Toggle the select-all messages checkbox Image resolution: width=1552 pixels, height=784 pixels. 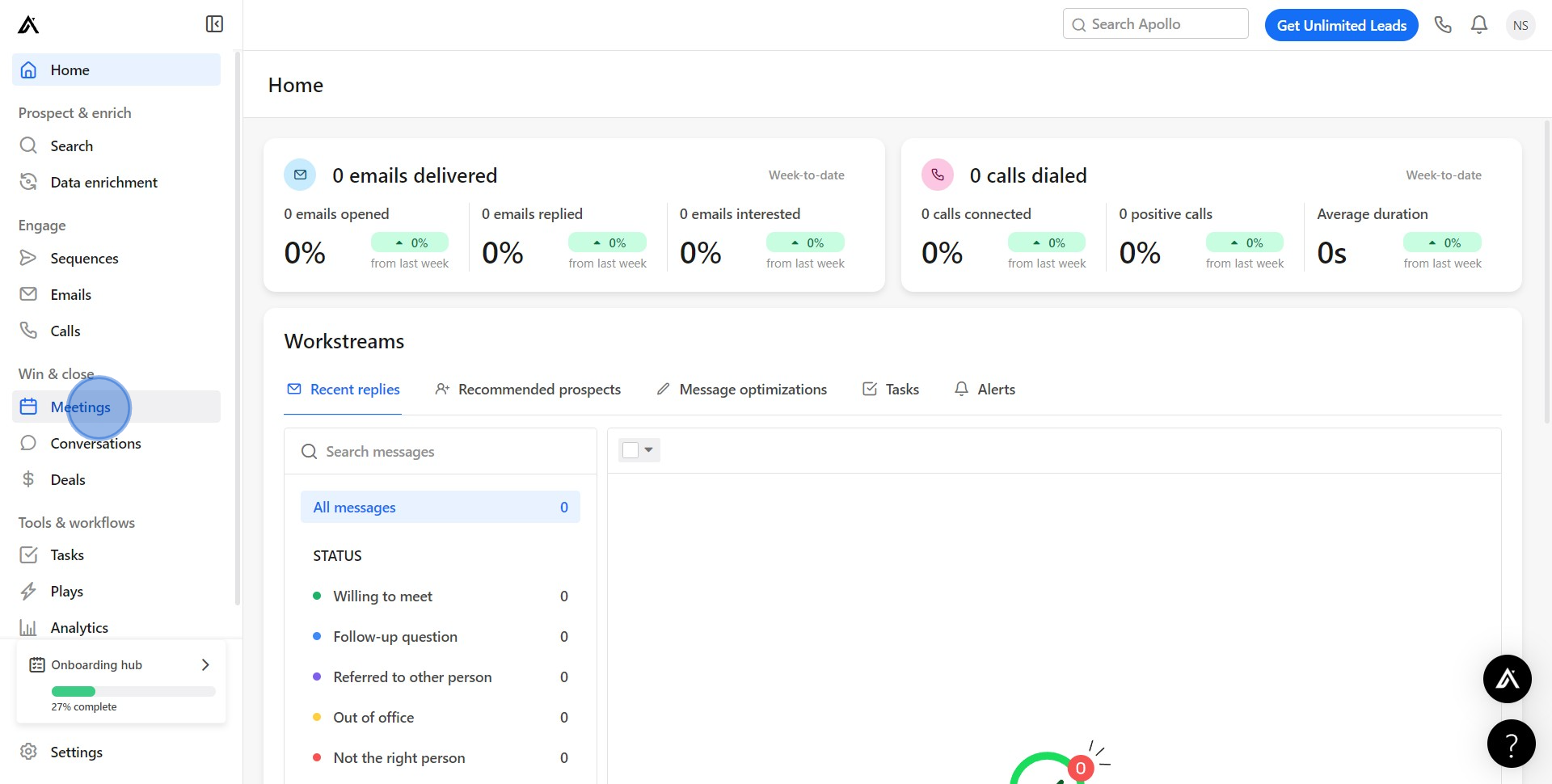coord(630,450)
